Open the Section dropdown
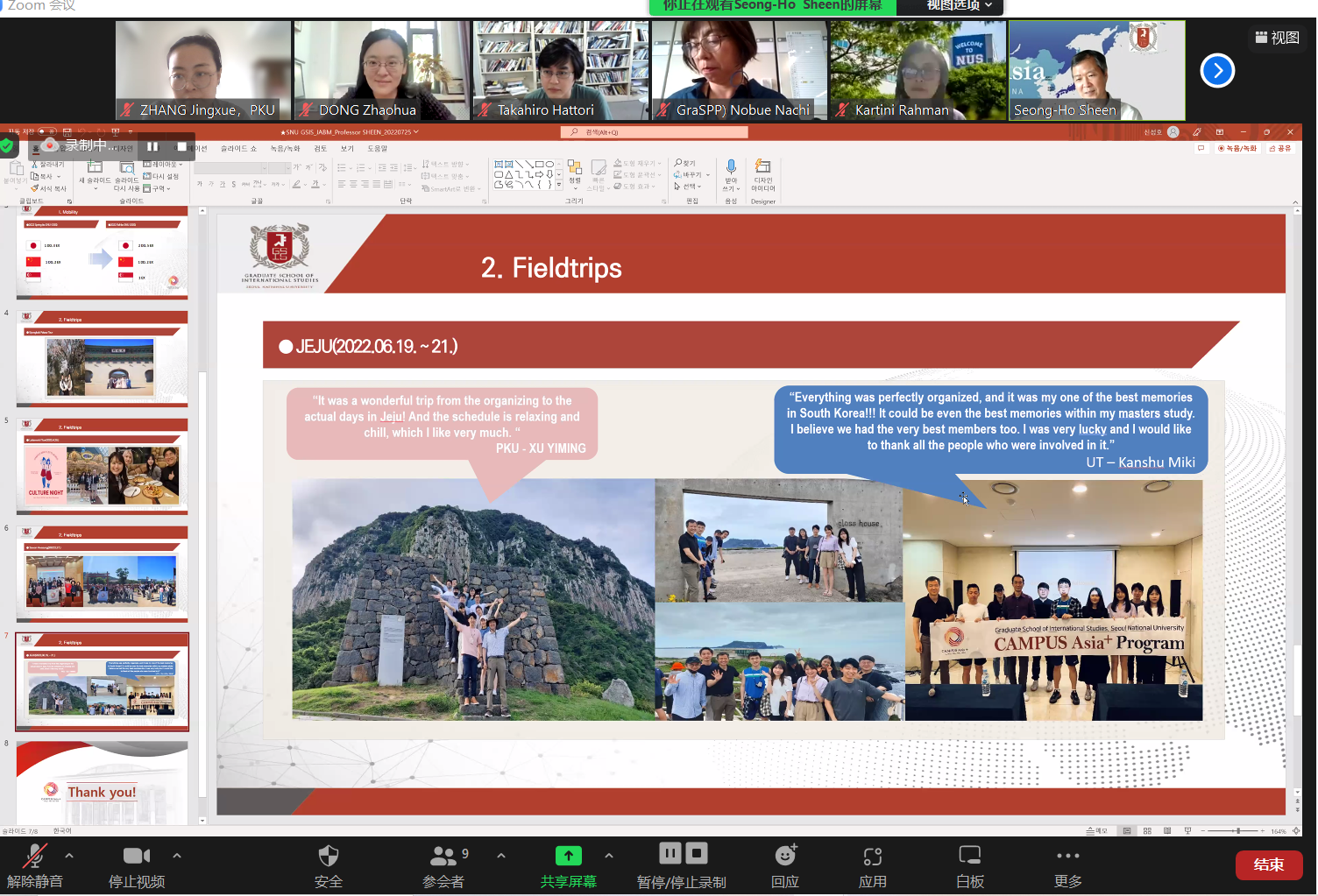The height and width of the screenshot is (896, 1318). coord(157,188)
